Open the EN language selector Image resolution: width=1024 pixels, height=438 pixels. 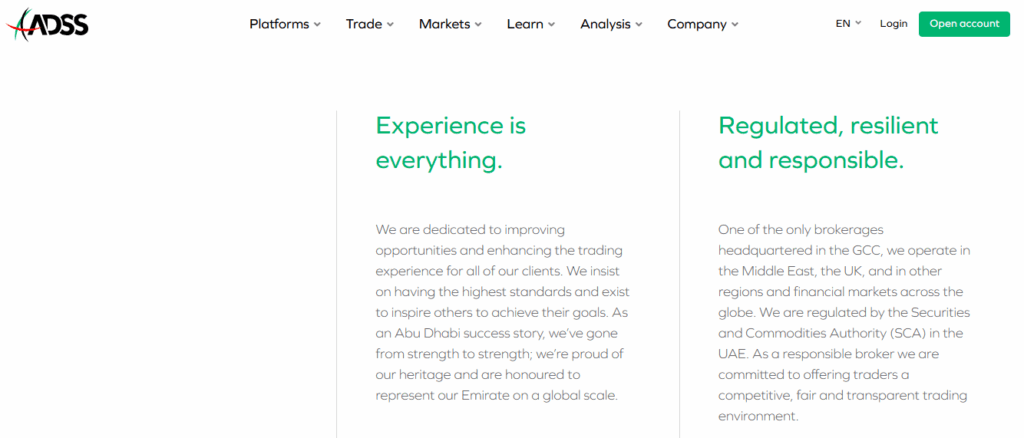(843, 24)
